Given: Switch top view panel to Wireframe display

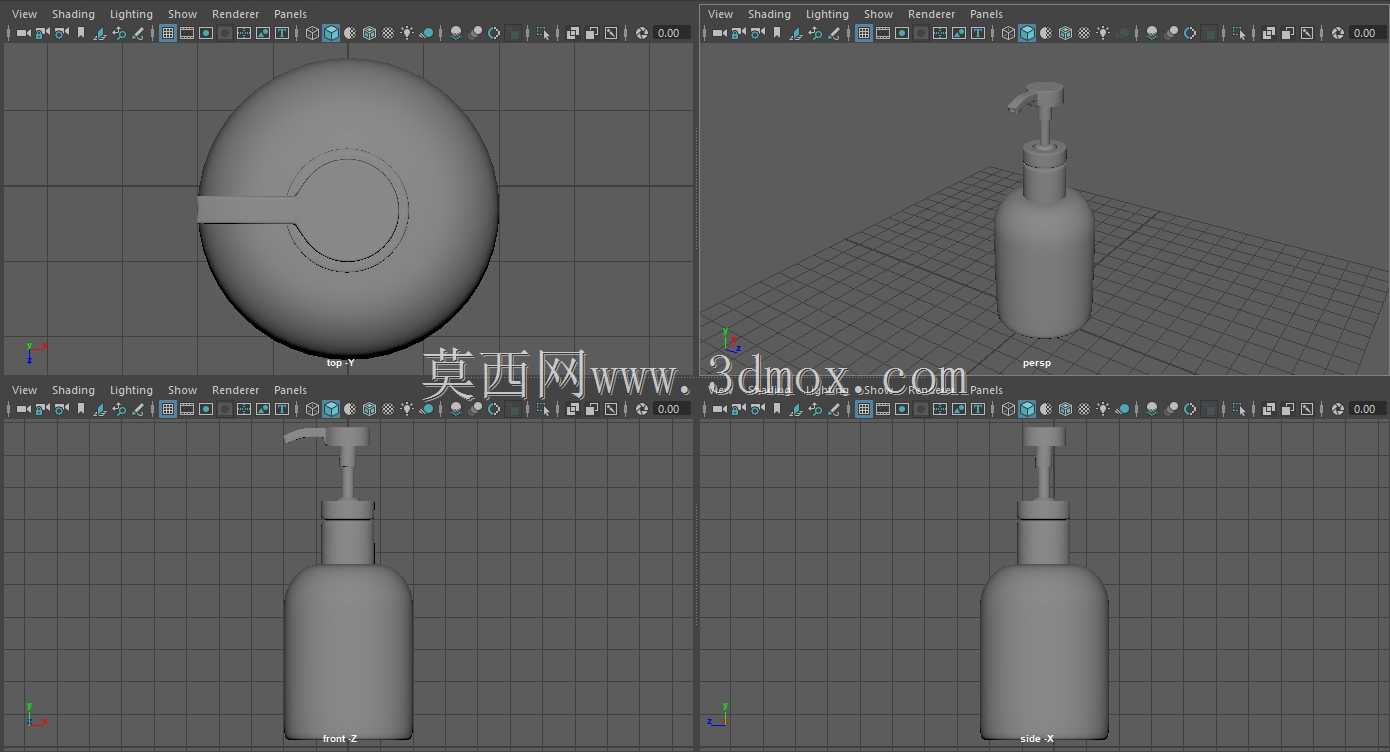Looking at the screenshot, I should click(312, 33).
